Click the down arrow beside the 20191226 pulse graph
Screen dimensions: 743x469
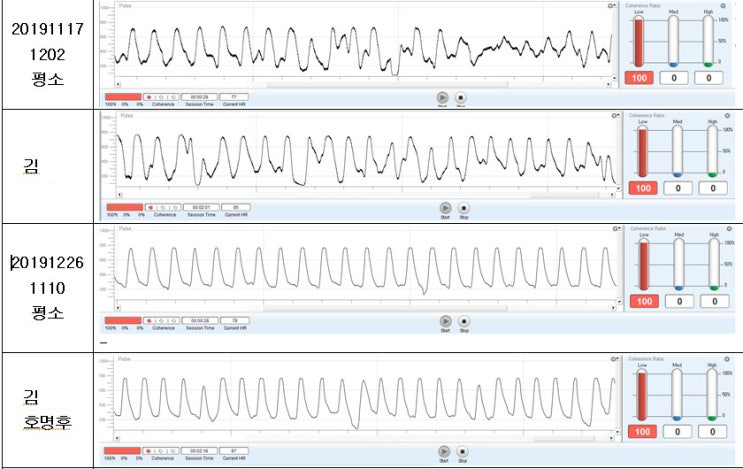pyautogui.click(x=619, y=301)
